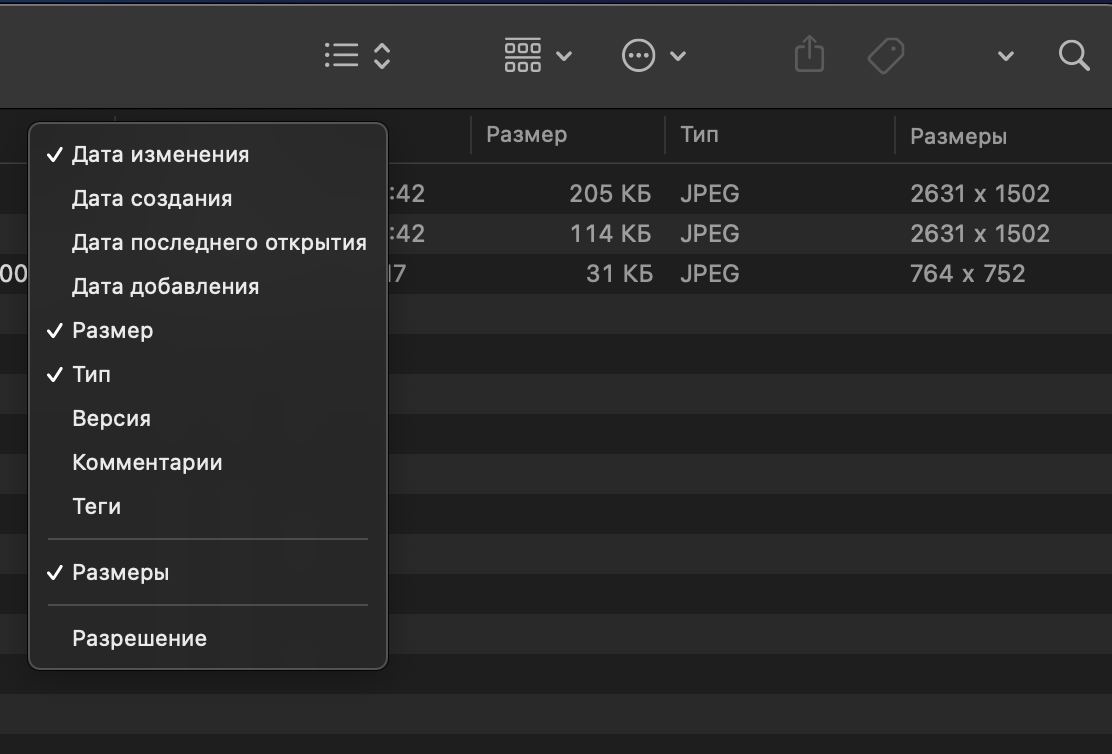Open the grouping grid icon menu
The image size is (1112, 754).
[x=523, y=55]
